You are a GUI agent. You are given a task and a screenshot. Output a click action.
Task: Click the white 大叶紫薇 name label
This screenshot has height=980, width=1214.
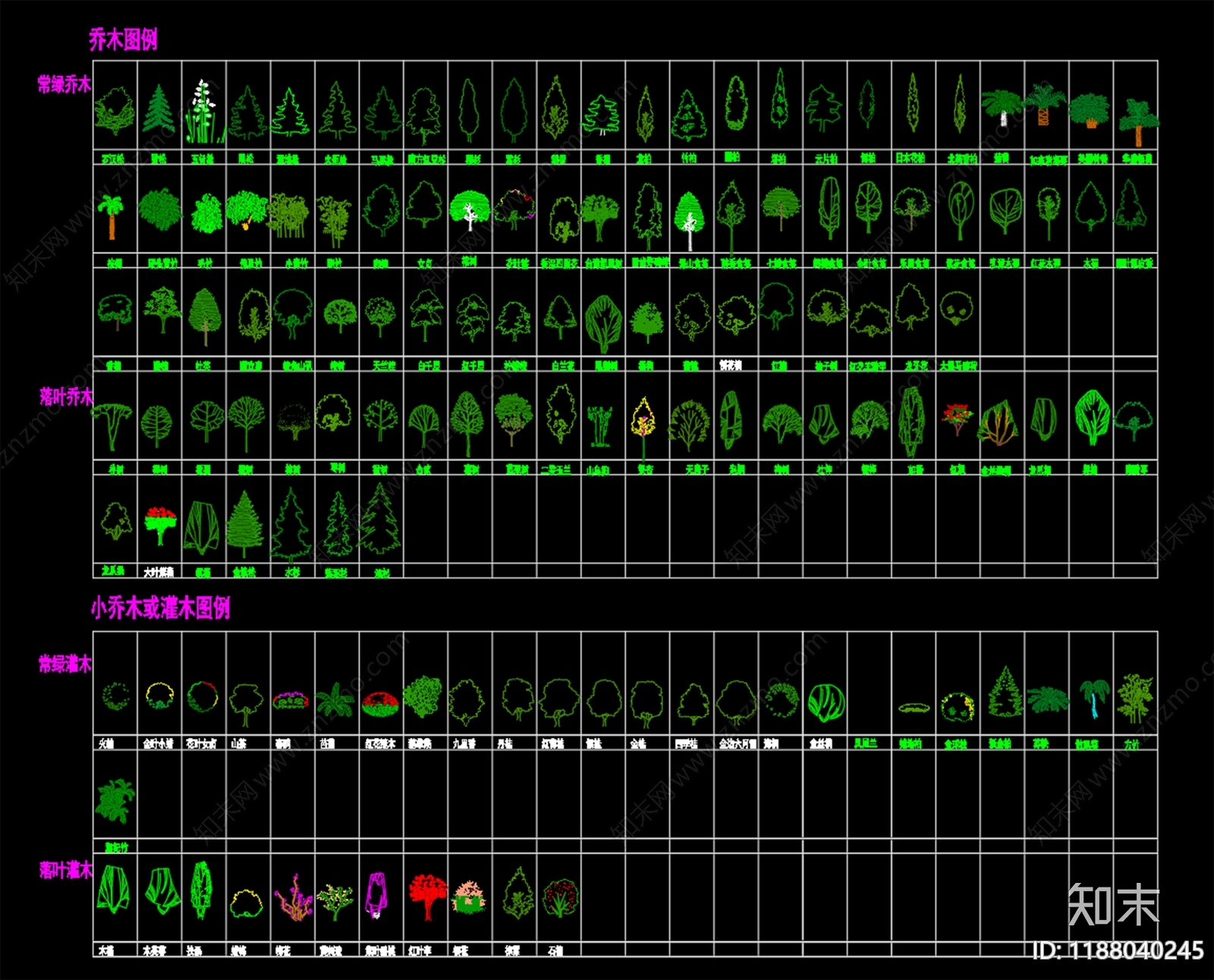[159, 571]
